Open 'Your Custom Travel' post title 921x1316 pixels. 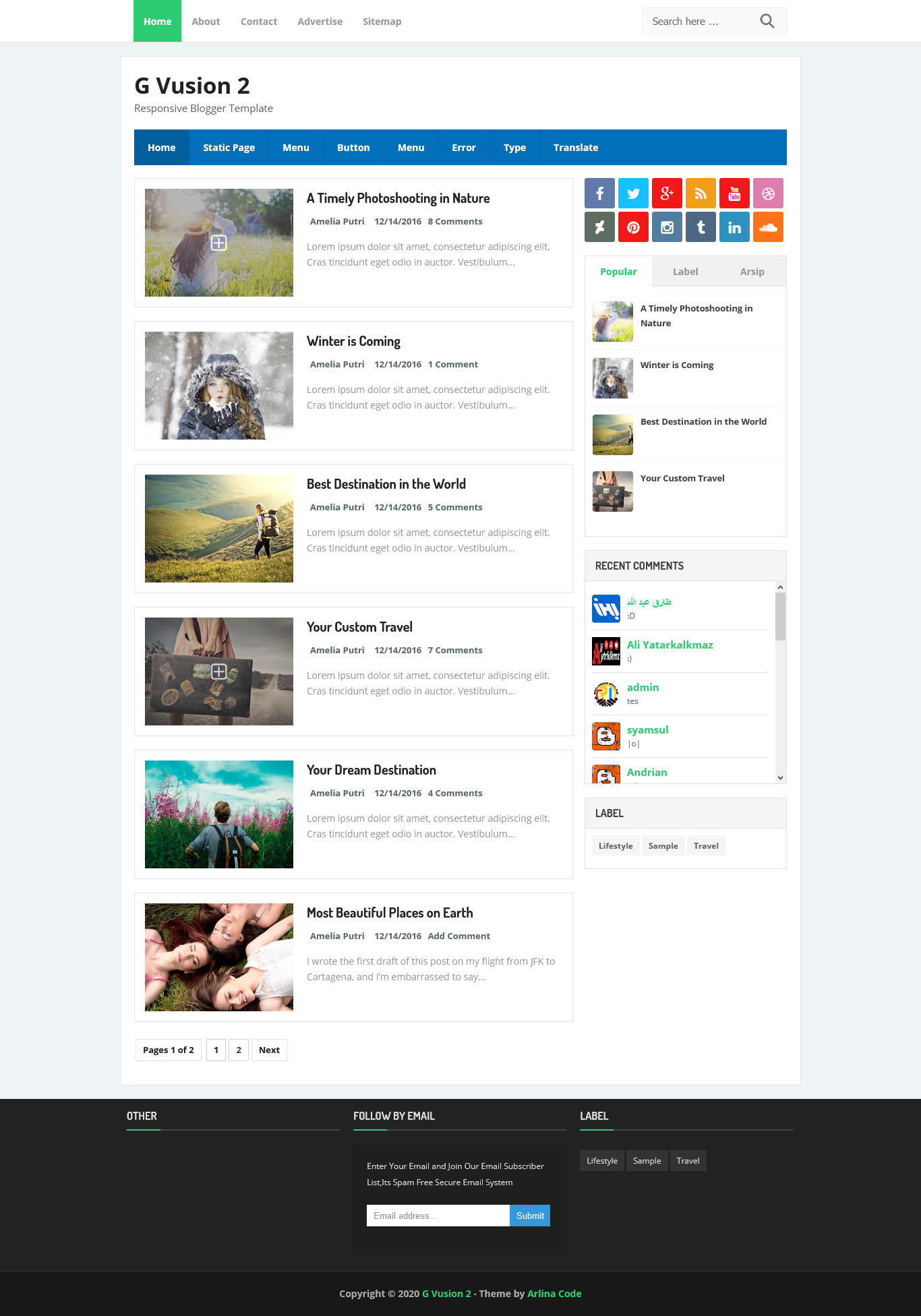point(359,627)
